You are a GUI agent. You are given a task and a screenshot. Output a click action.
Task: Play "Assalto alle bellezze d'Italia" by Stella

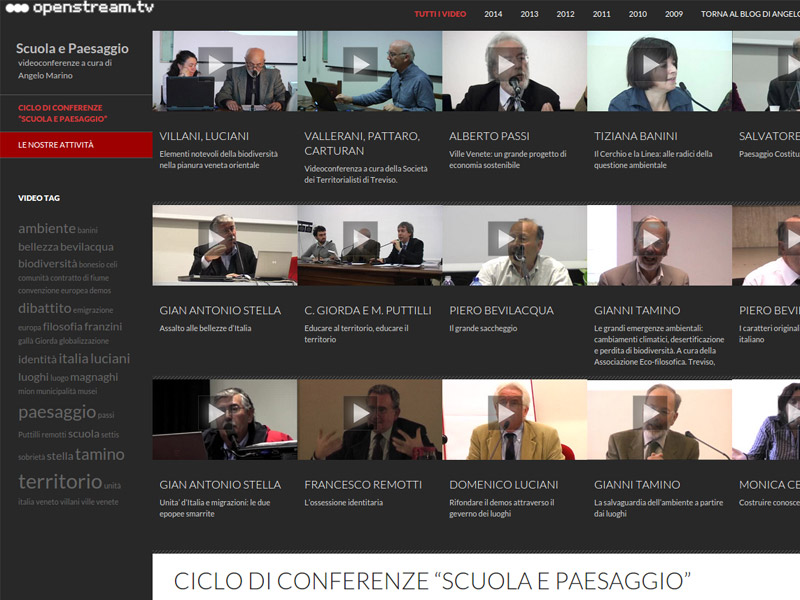point(218,239)
